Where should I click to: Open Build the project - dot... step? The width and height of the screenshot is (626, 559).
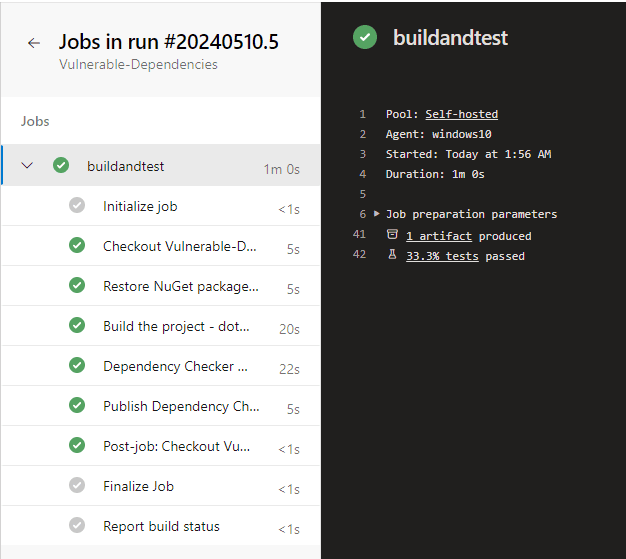161,326
